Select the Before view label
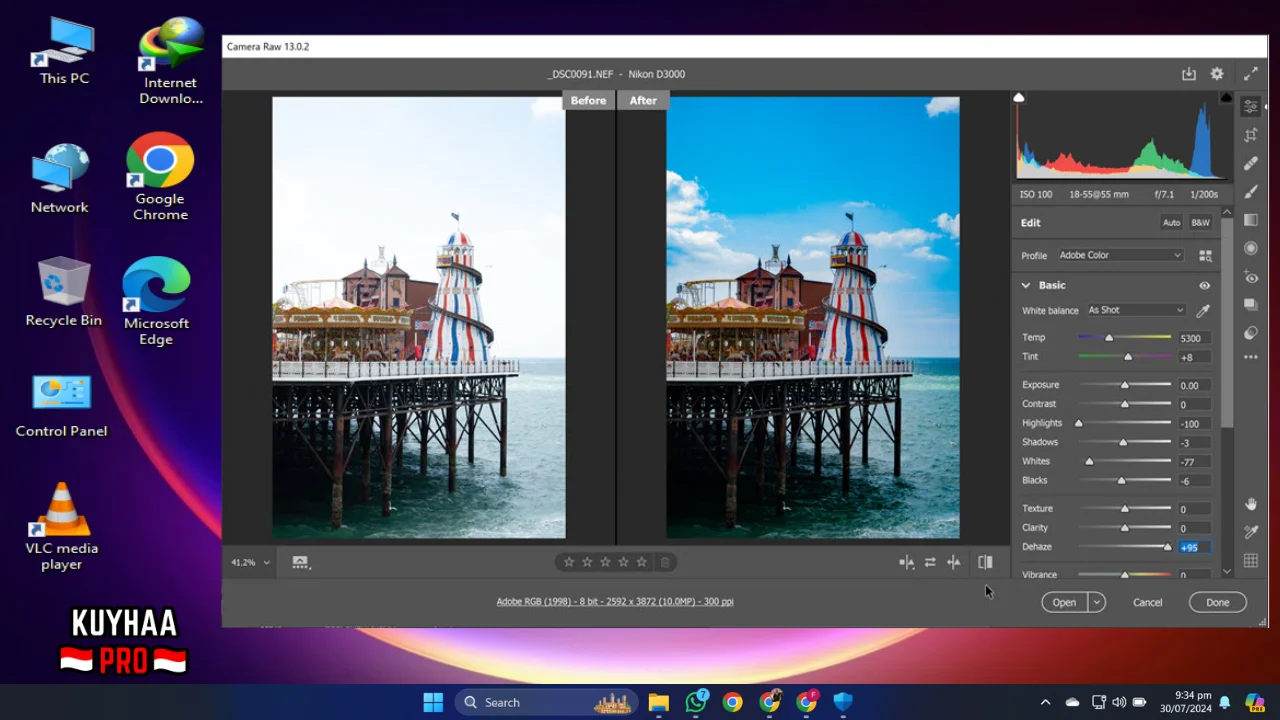The height and width of the screenshot is (720, 1280). coord(588,100)
